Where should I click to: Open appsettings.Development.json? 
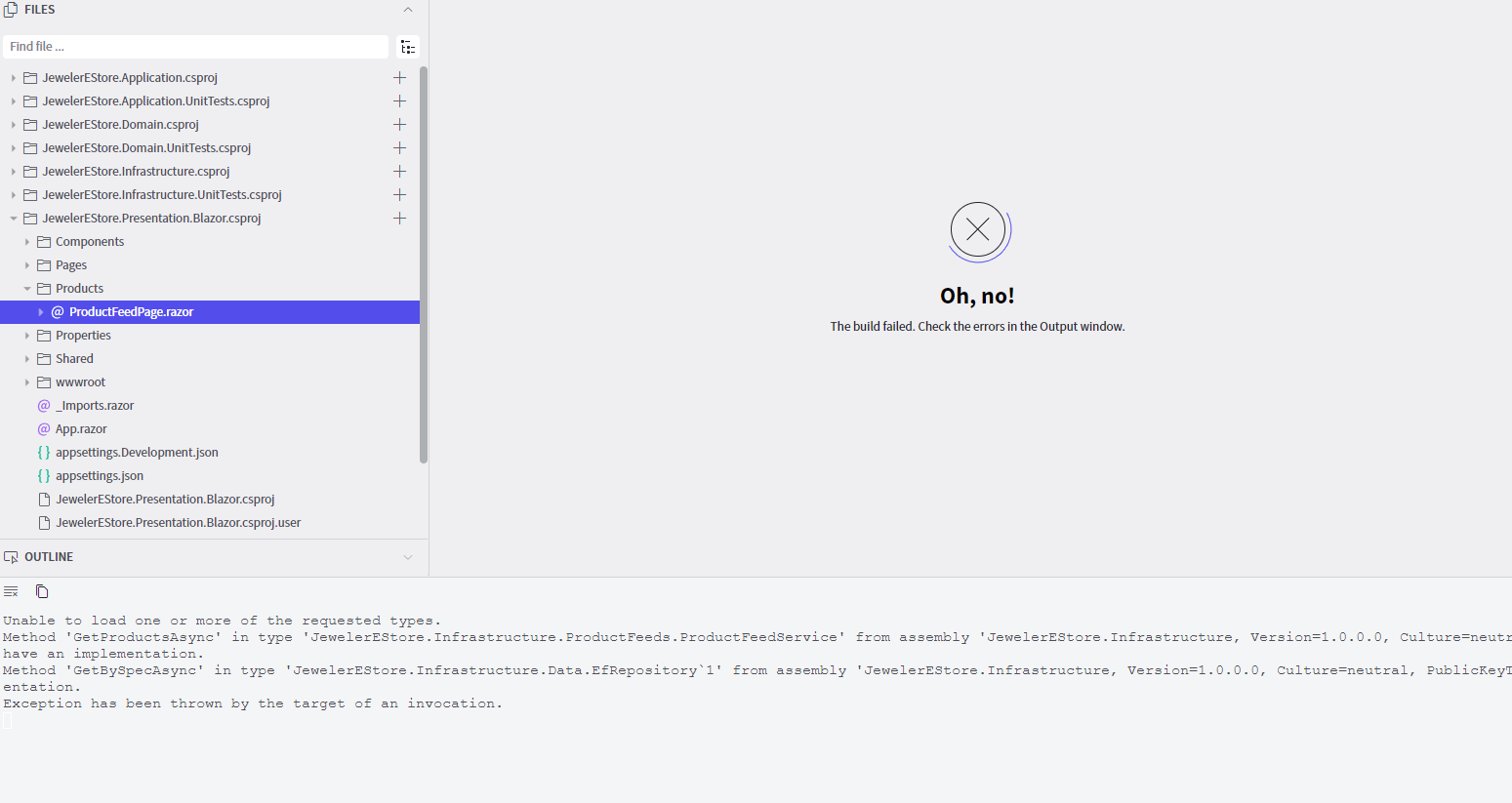[137, 452]
